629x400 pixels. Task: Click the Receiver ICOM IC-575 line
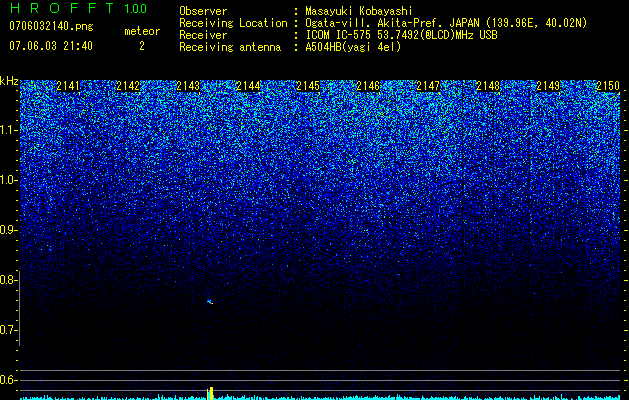[401, 35]
